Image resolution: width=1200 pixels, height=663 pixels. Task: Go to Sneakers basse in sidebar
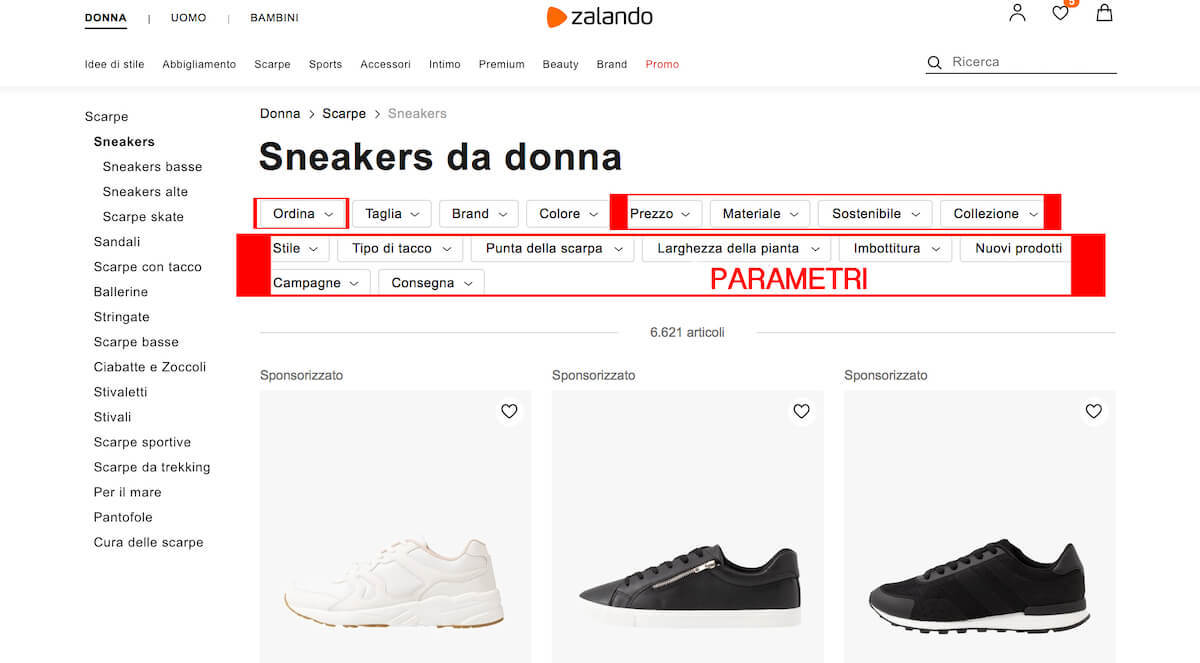pos(152,167)
